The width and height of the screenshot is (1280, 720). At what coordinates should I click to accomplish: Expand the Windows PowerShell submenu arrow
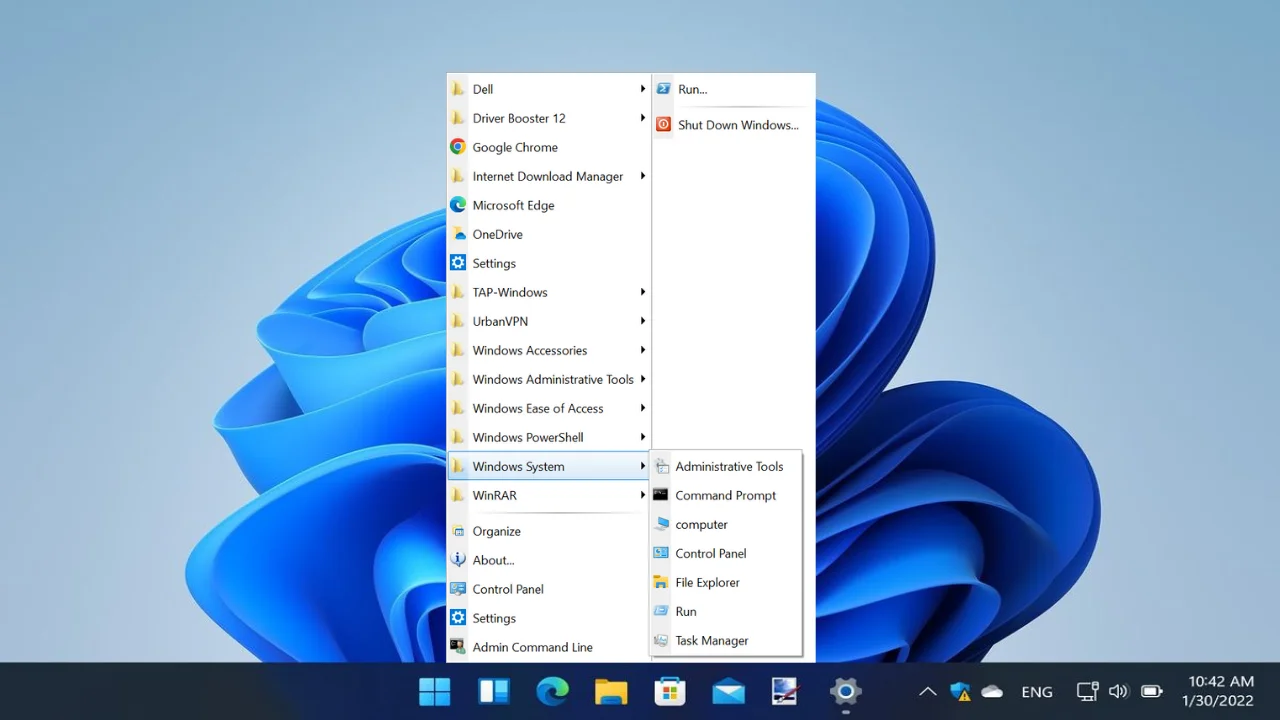point(643,437)
